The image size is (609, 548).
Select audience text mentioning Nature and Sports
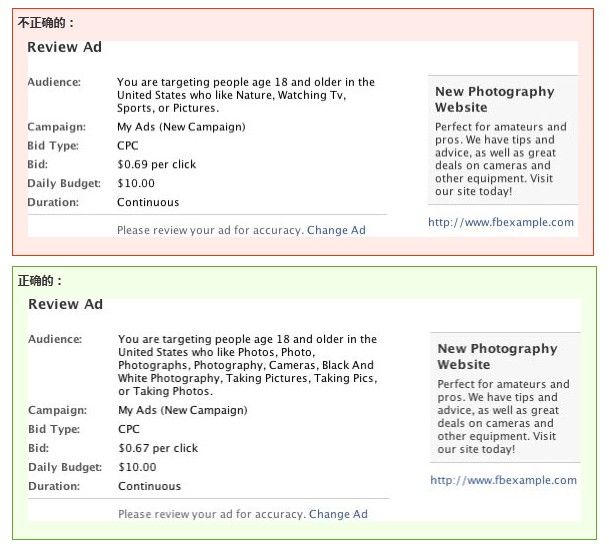(245, 95)
